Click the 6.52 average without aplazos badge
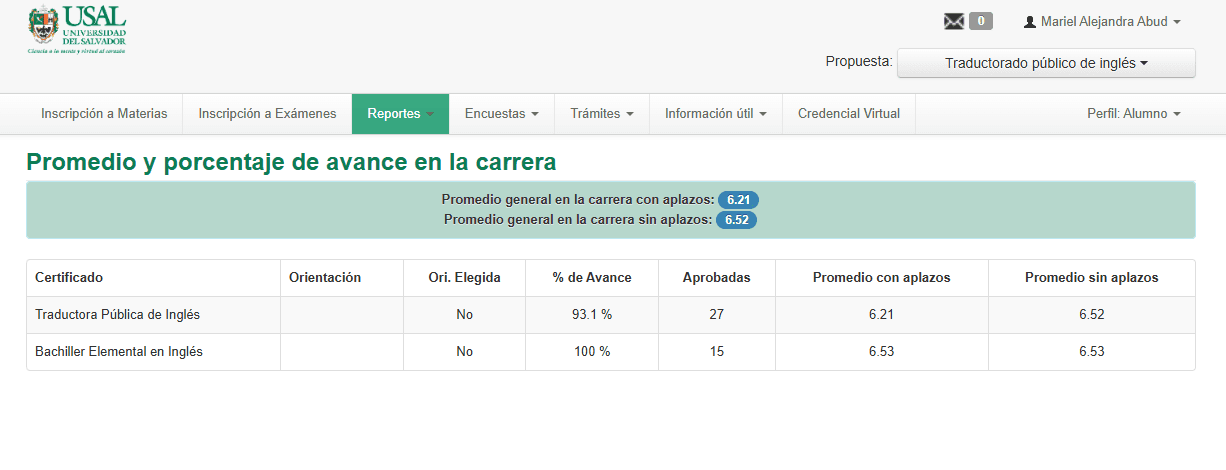Viewport: 1226px width, 470px height. 737,220
